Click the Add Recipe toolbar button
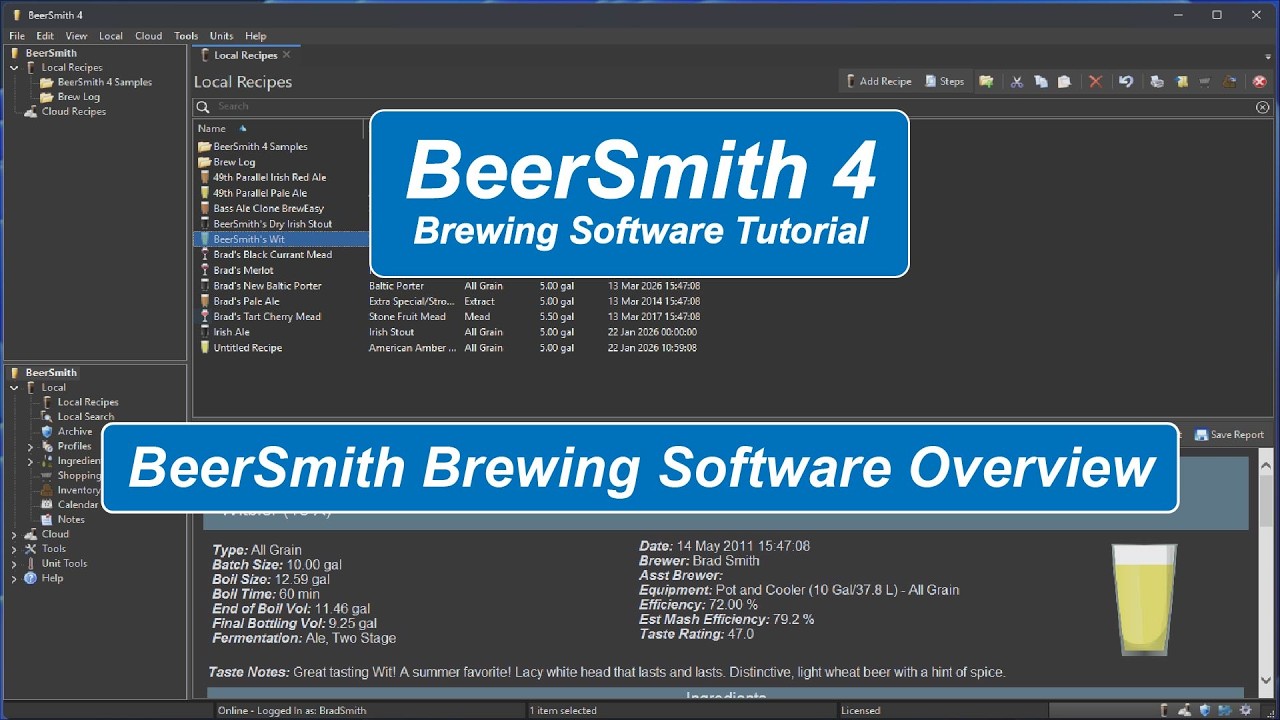Screen dimensions: 1280x720 pyautogui.click(x=879, y=81)
